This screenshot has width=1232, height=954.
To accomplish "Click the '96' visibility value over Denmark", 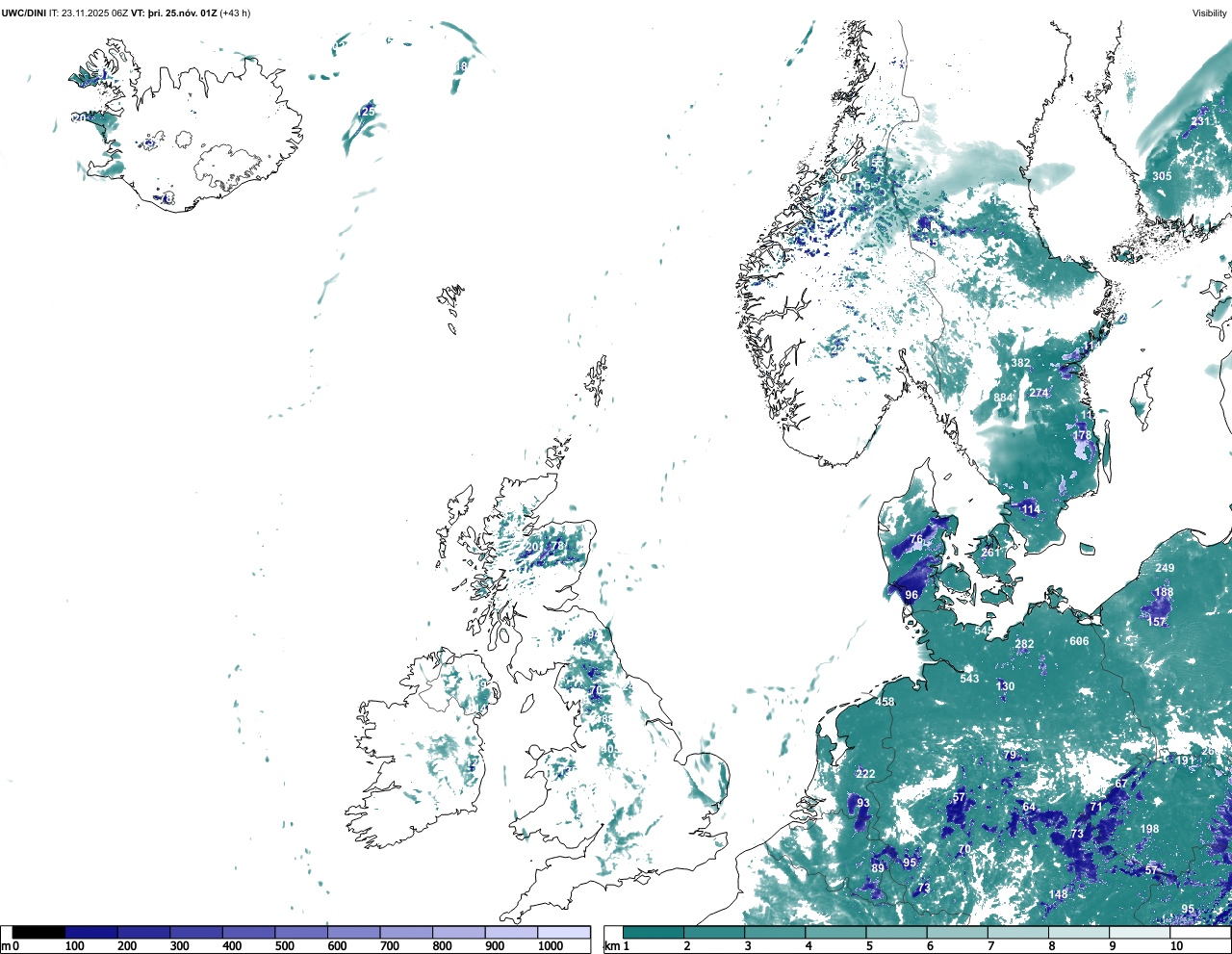I will click(911, 596).
